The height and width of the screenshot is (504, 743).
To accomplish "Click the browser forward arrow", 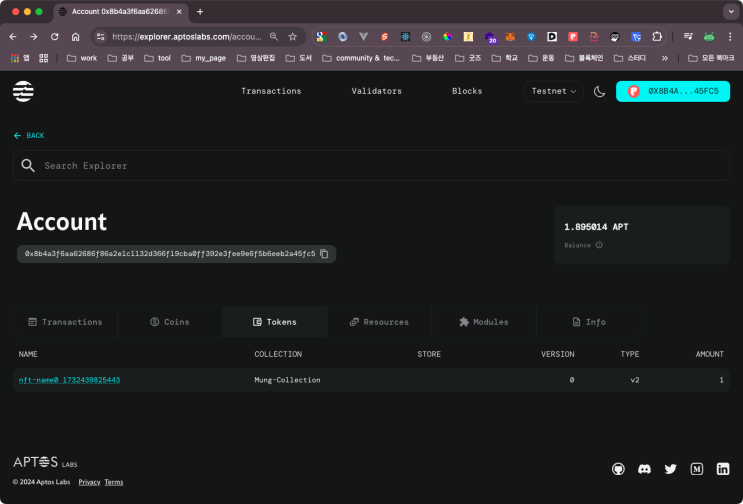I will pos(34,36).
